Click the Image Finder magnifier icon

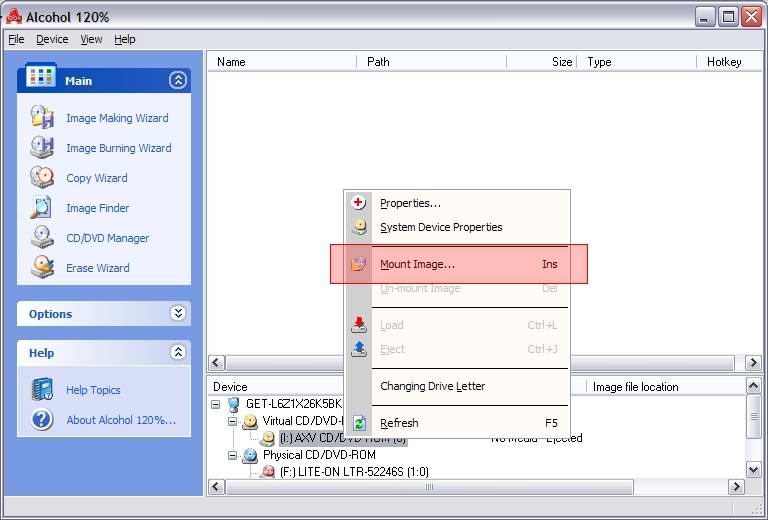42,208
